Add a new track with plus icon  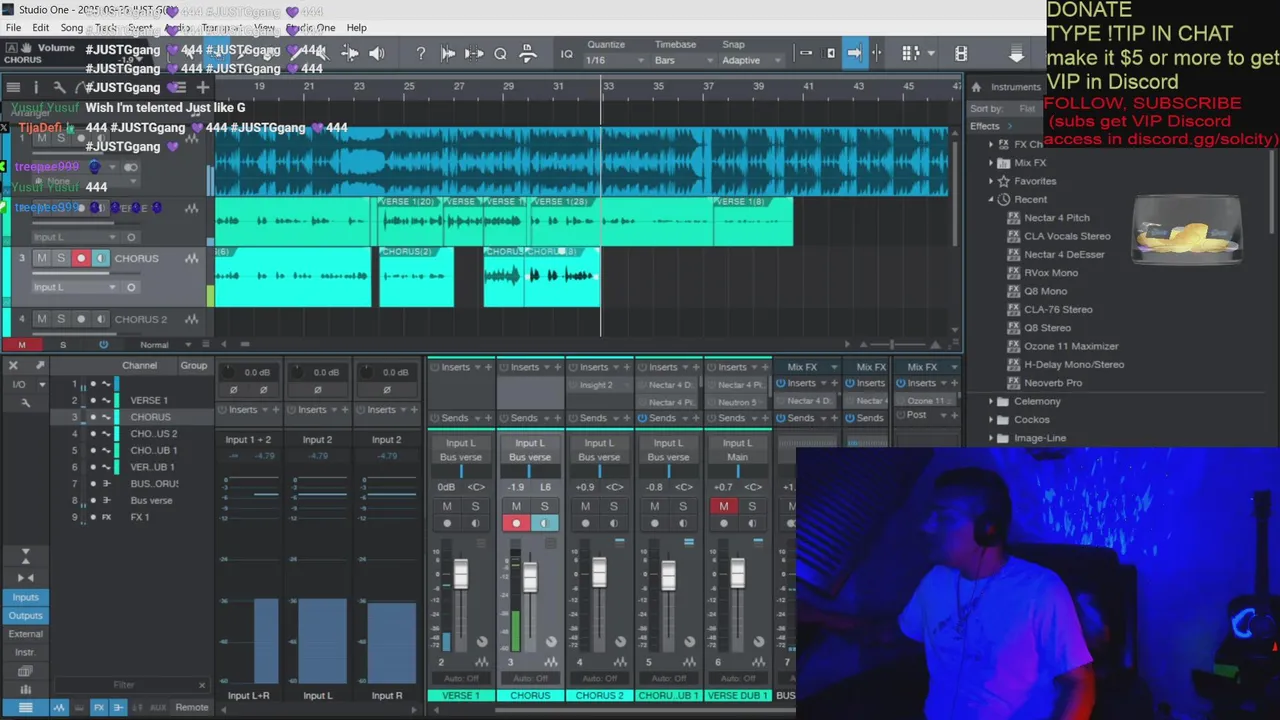[202, 88]
